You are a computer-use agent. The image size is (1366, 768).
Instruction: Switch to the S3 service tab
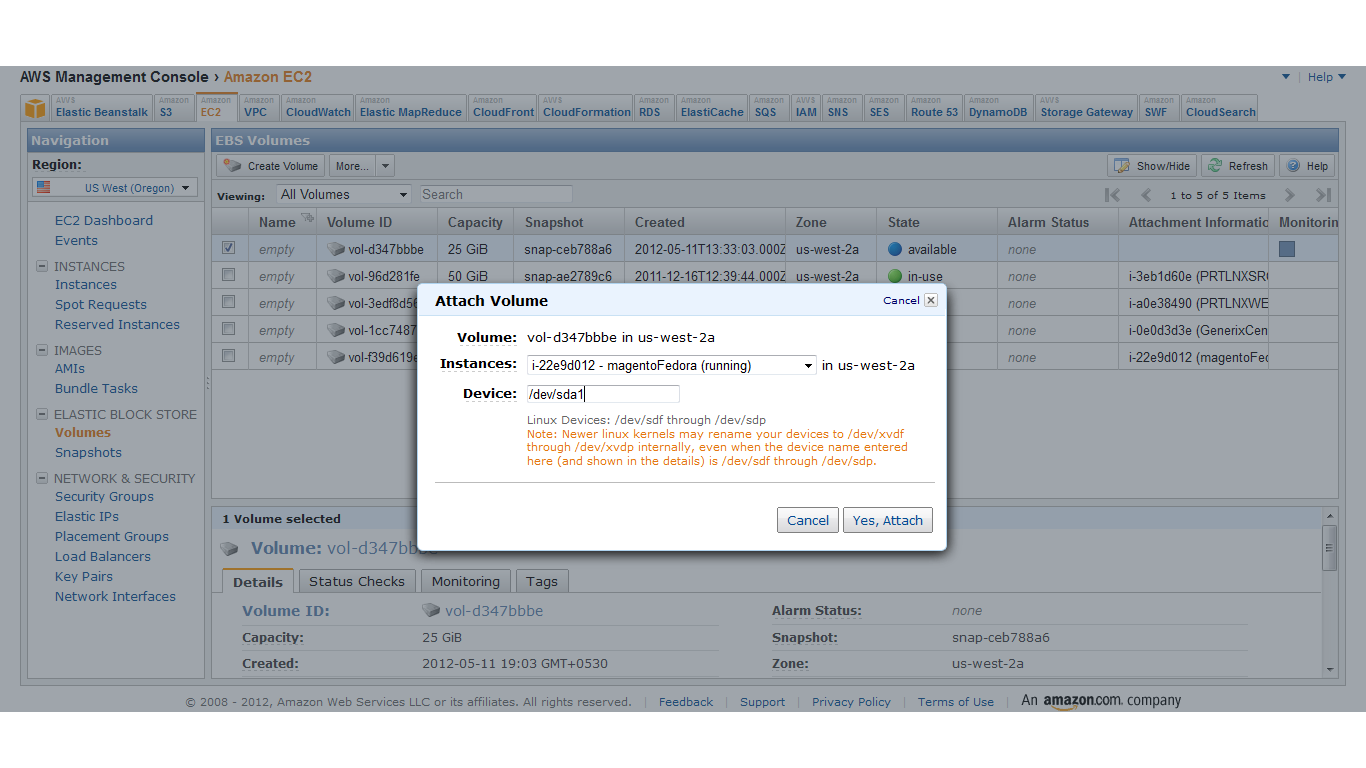(173, 107)
